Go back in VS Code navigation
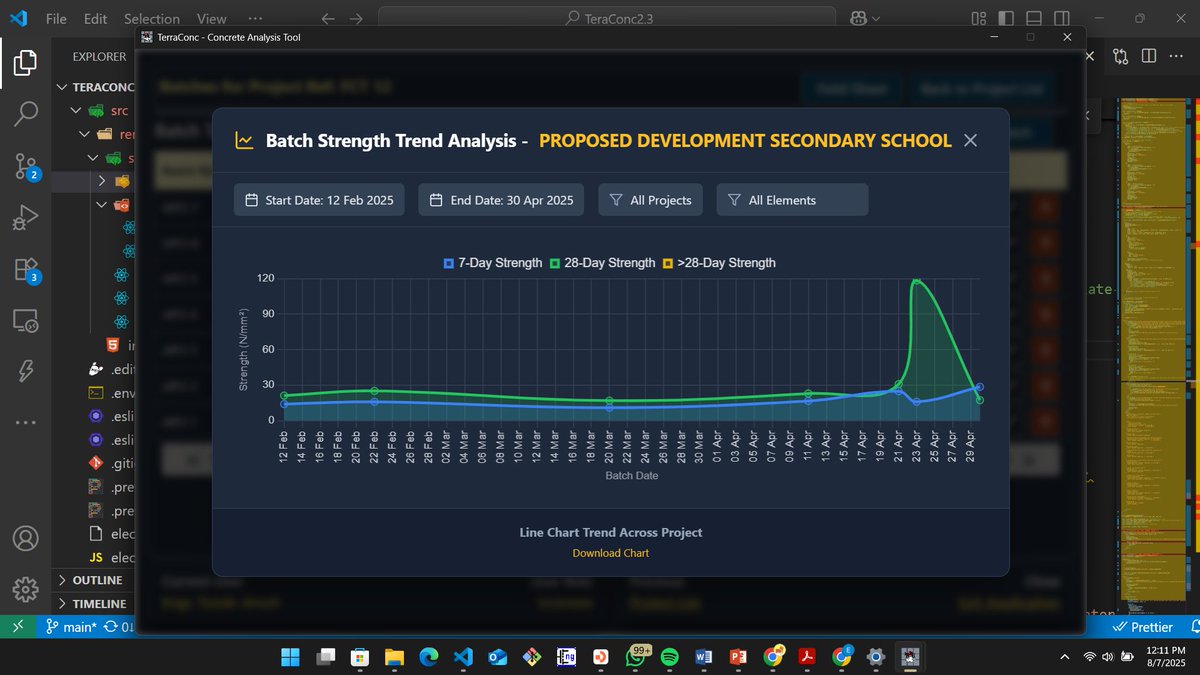The image size is (1200, 675). 328,18
